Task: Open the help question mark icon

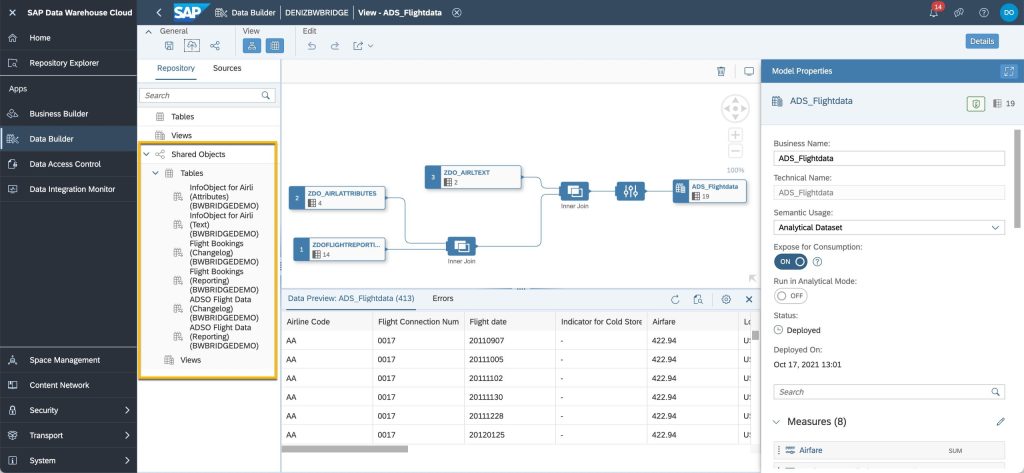Action: click(x=984, y=12)
